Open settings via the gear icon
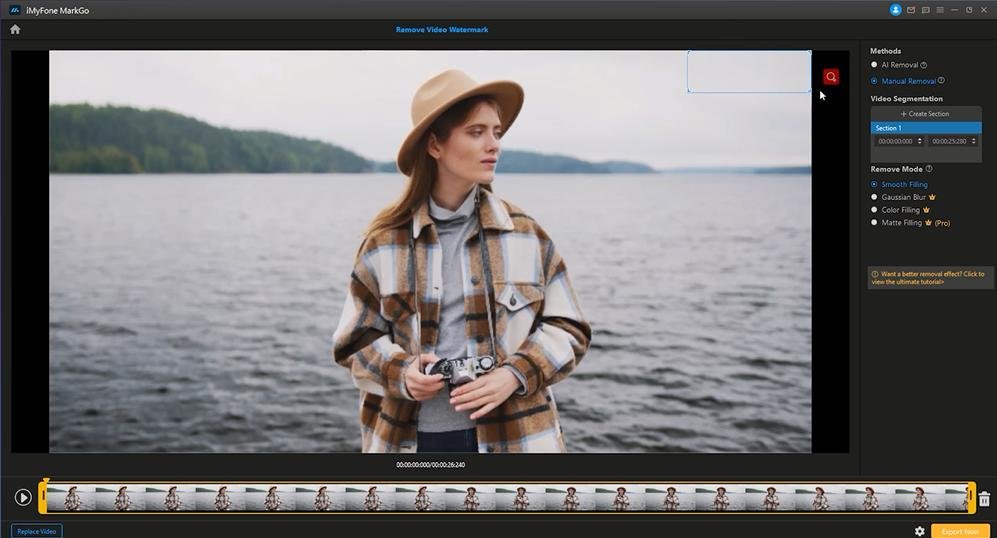This screenshot has height=538, width=997. 919,531
